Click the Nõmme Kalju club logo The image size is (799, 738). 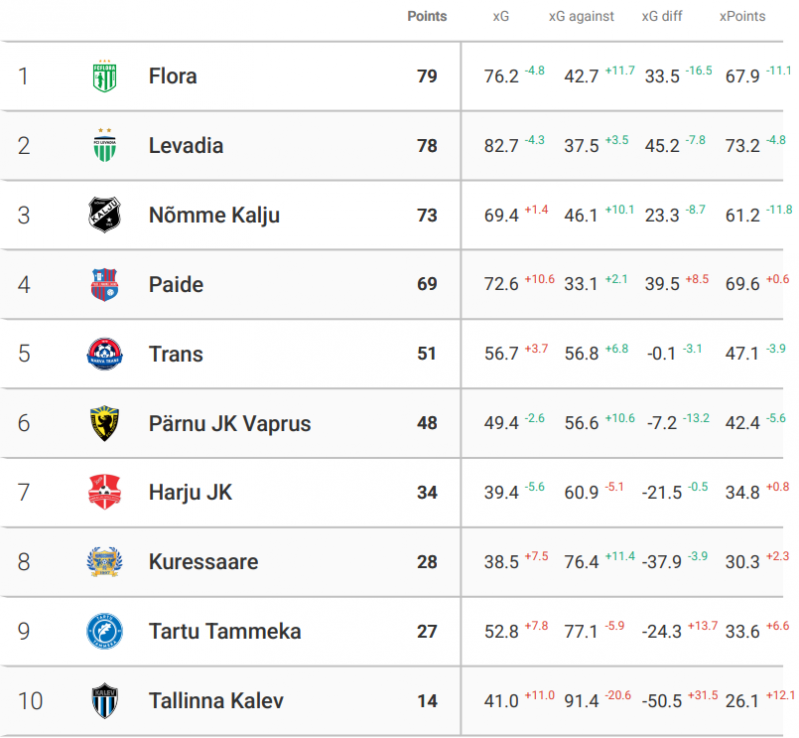(x=104, y=215)
